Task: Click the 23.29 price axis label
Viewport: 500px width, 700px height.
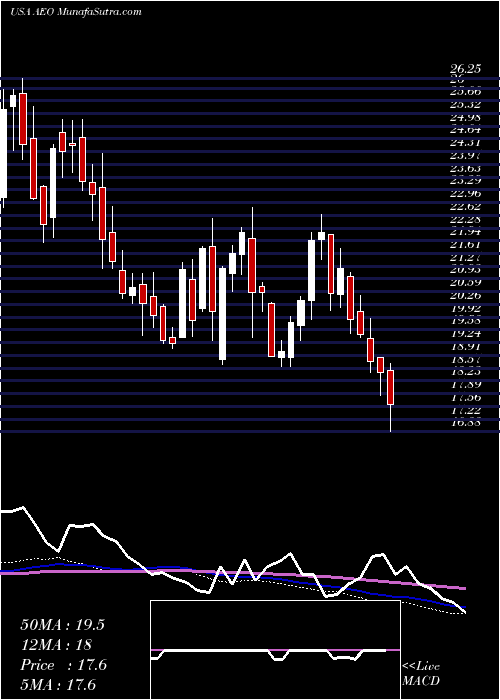Action: coord(465,181)
